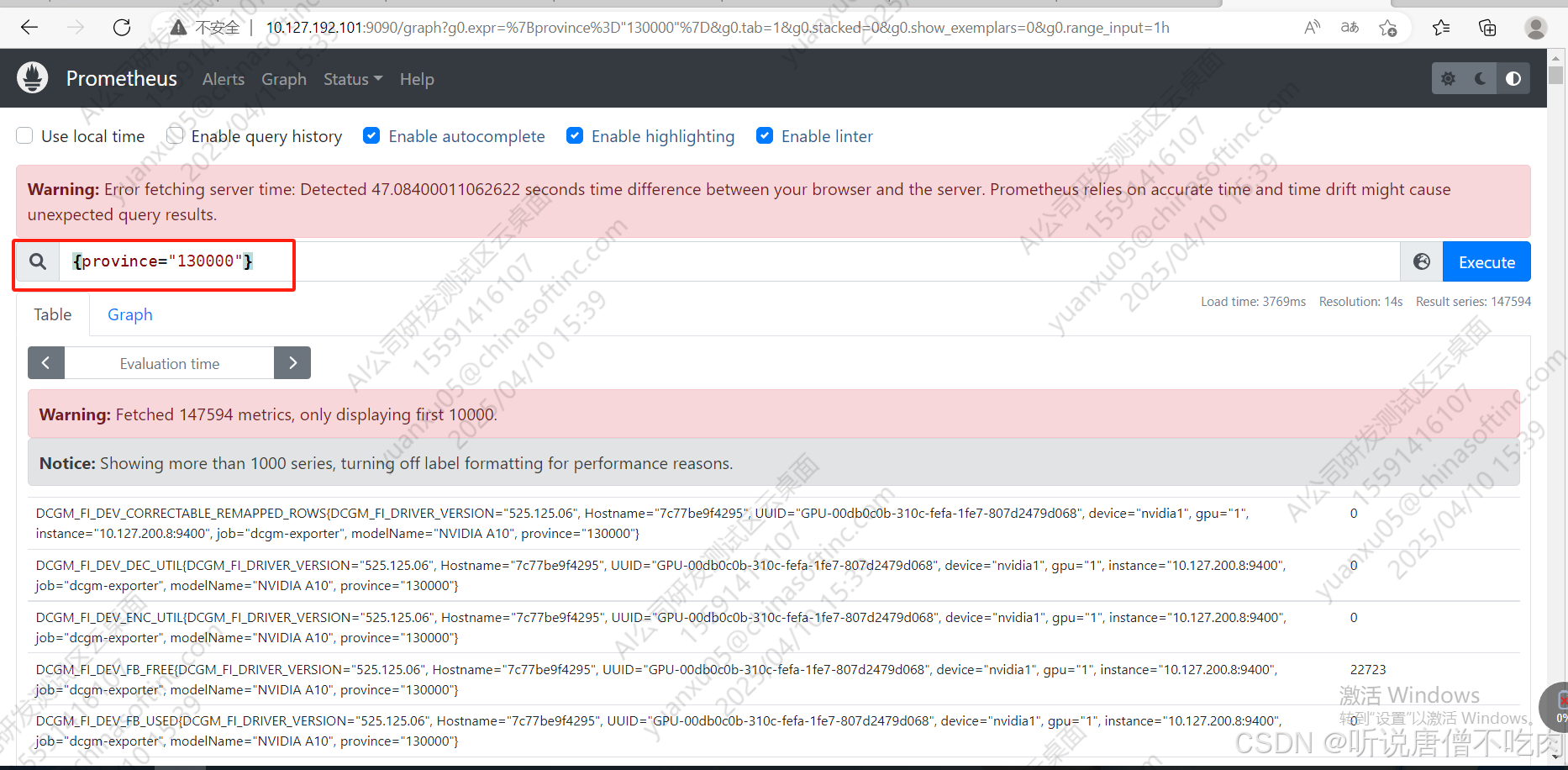Click the Notice about 1000 series
Viewport: 1568px width, 770px height.
click(774, 462)
